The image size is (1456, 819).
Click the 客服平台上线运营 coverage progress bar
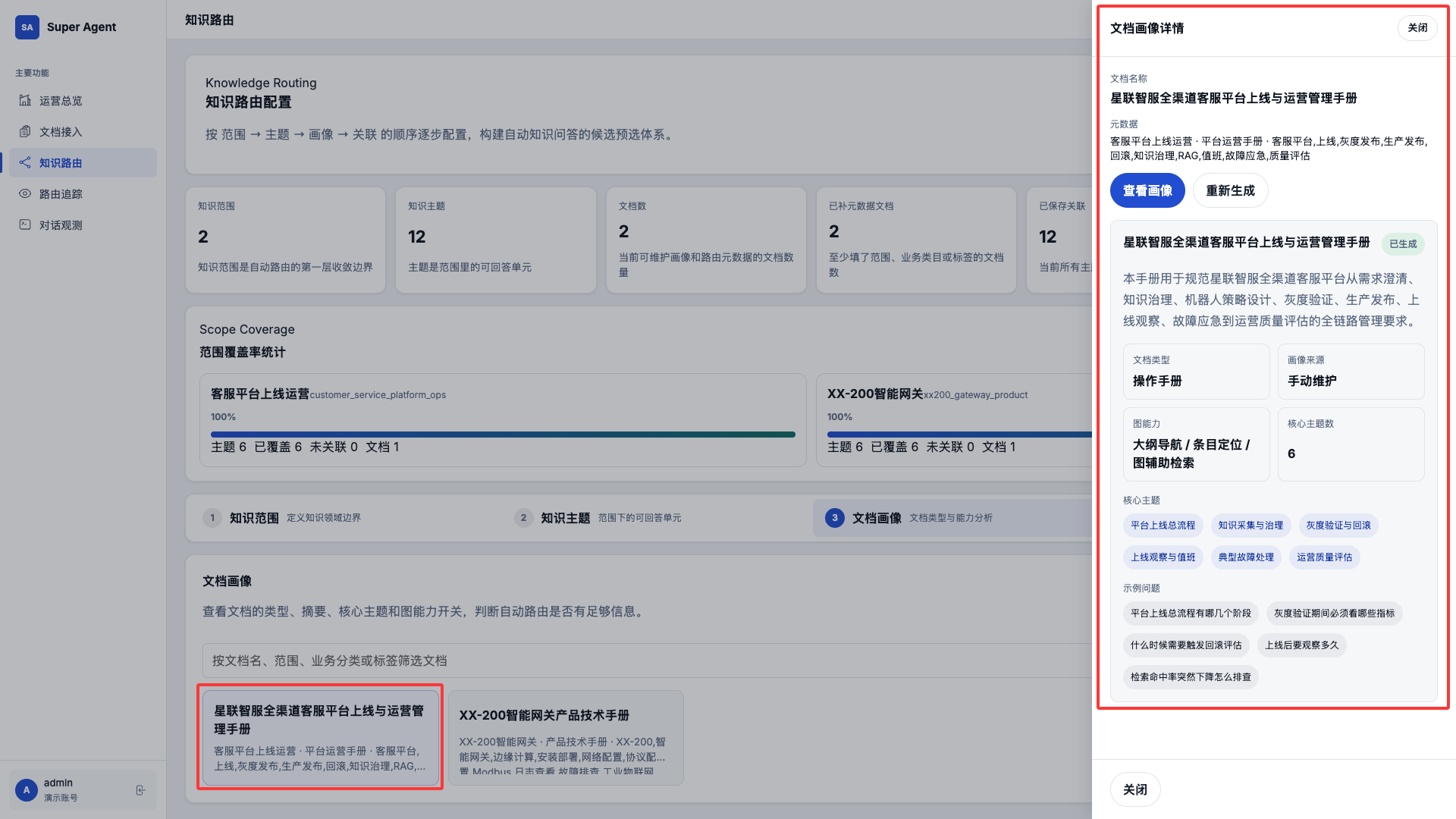coord(503,435)
